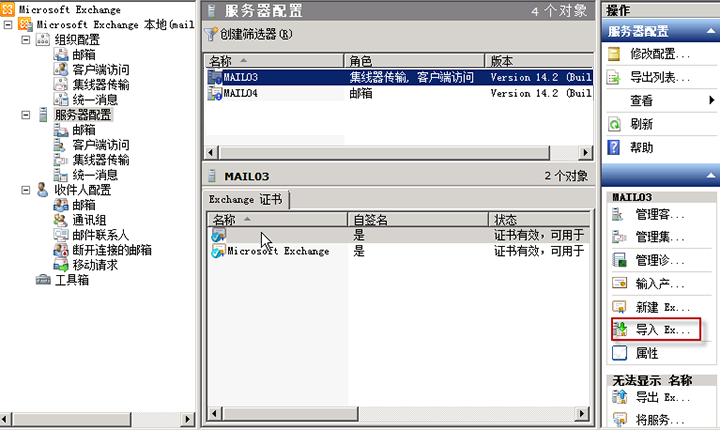The image size is (720, 430).
Task: Sort certificates by 状态 column
Action: point(539,220)
